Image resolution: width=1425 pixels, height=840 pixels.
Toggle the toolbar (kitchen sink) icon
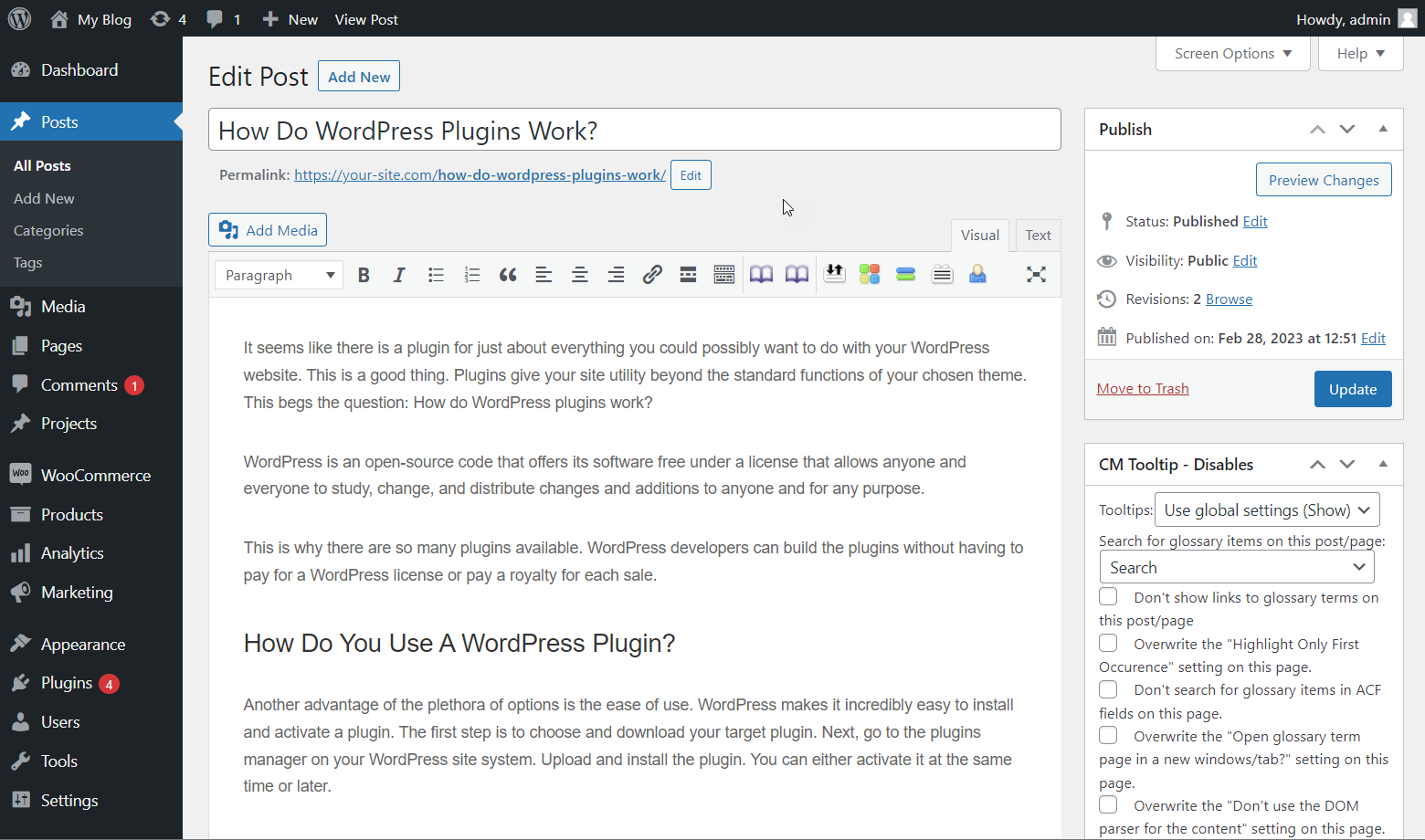click(x=724, y=275)
